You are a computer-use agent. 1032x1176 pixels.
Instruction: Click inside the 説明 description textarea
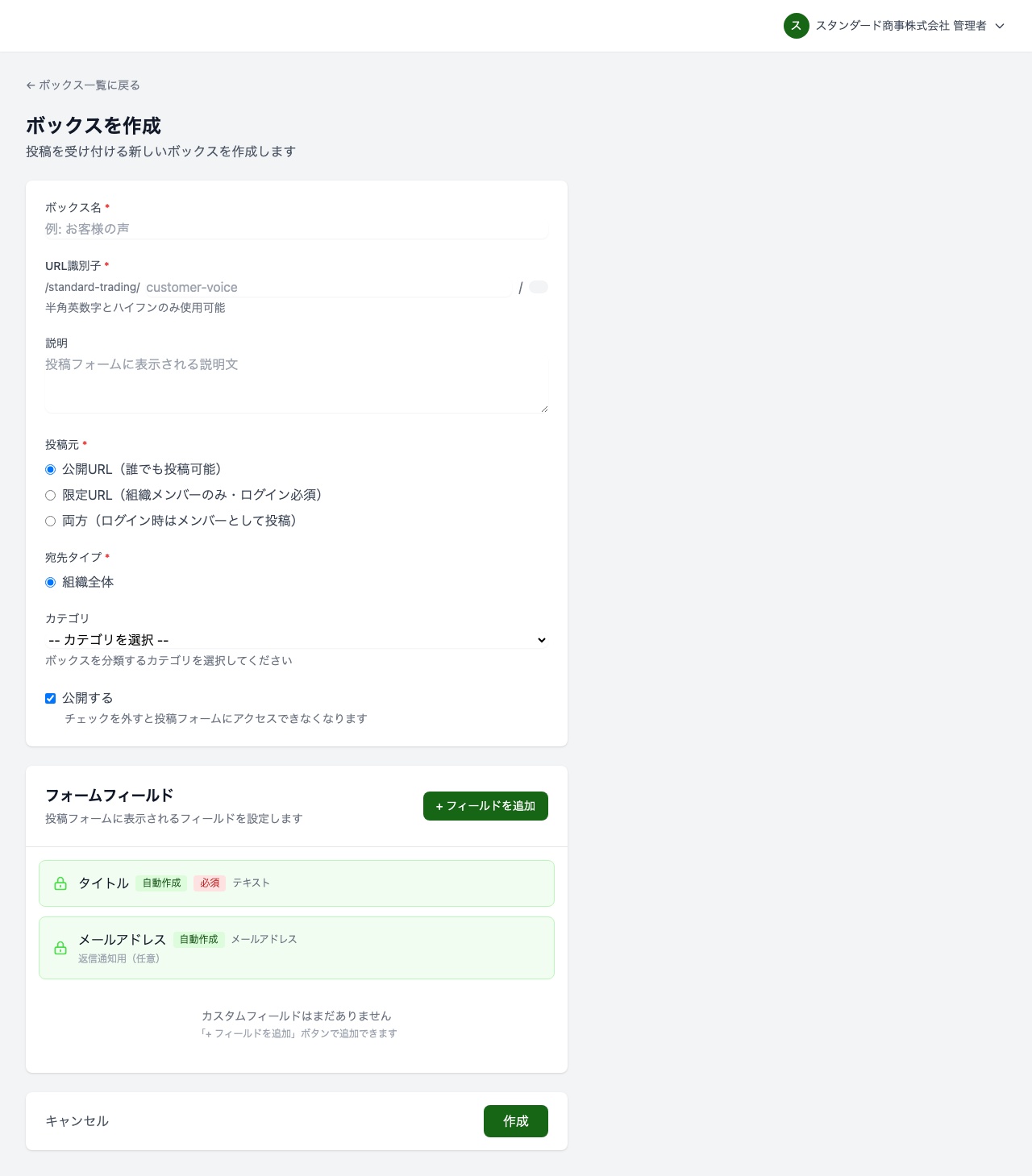[296, 379]
